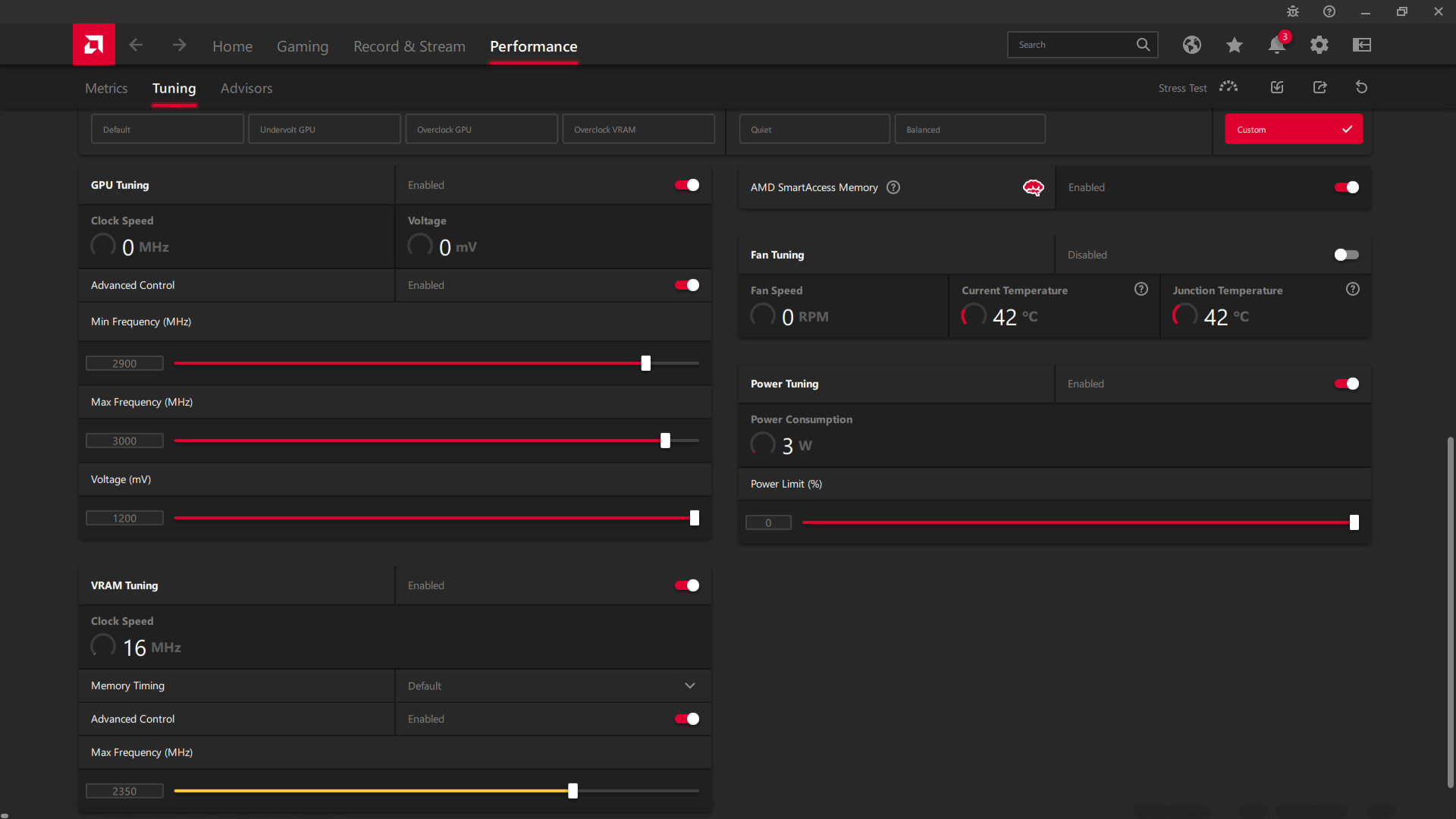
Task: Switch to the Advisors sub-tab
Action: pos(246,88)
